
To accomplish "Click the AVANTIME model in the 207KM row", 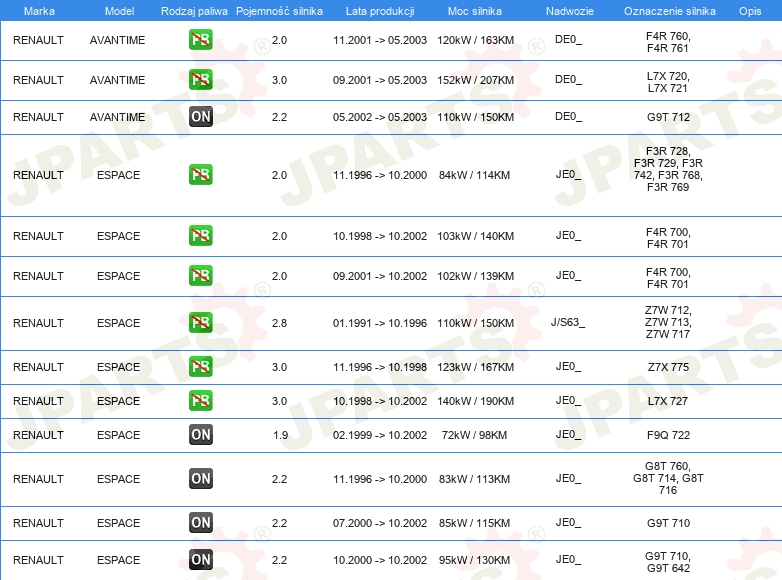I will click(117, 80).
